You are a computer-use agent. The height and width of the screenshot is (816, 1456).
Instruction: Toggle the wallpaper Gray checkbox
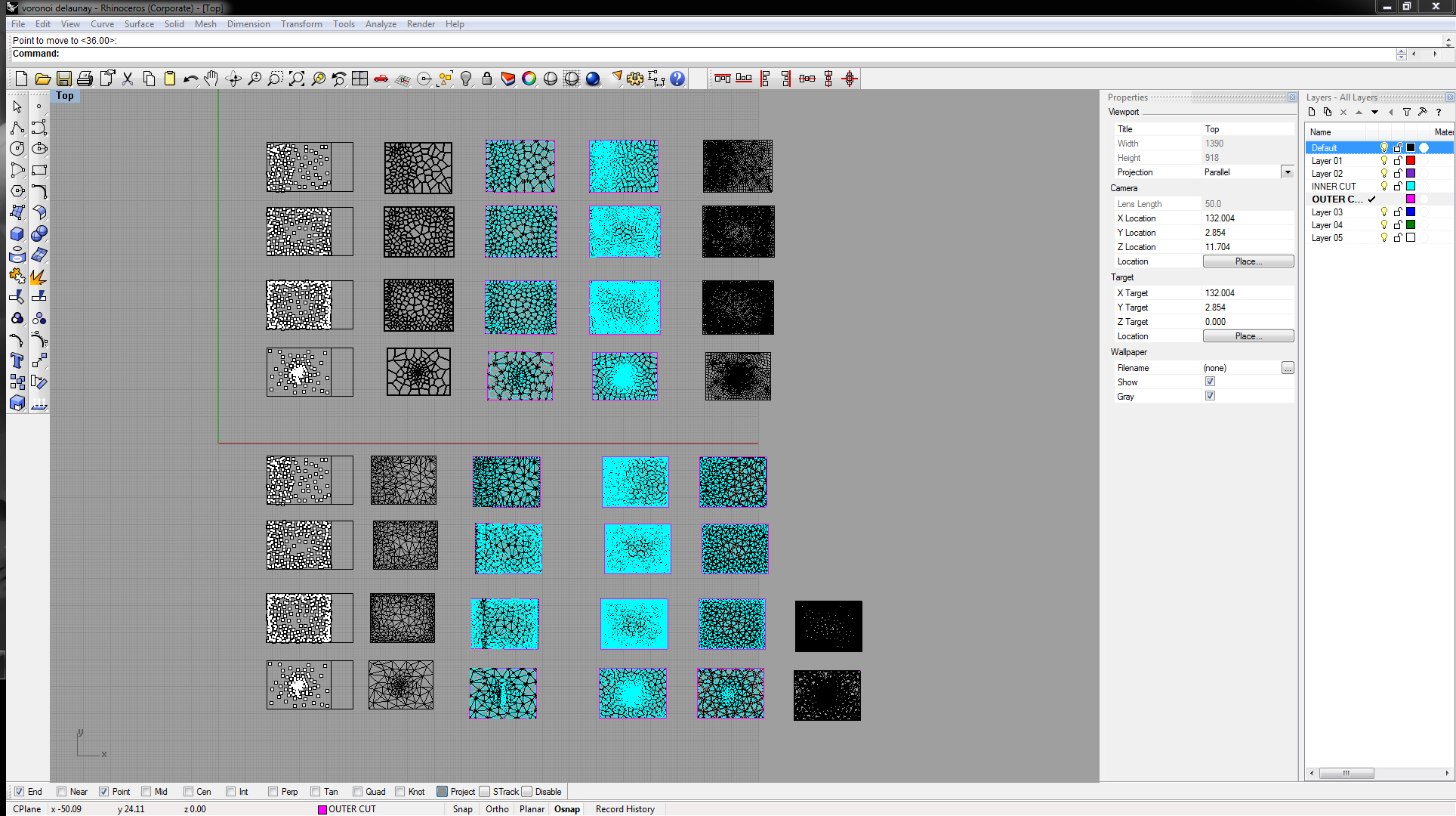pos(1211,396)
